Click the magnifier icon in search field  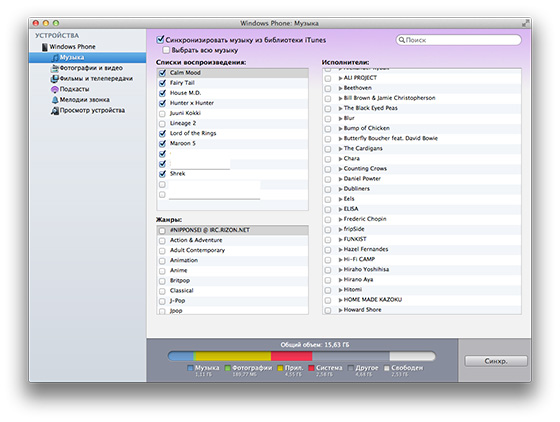(401, 40)
